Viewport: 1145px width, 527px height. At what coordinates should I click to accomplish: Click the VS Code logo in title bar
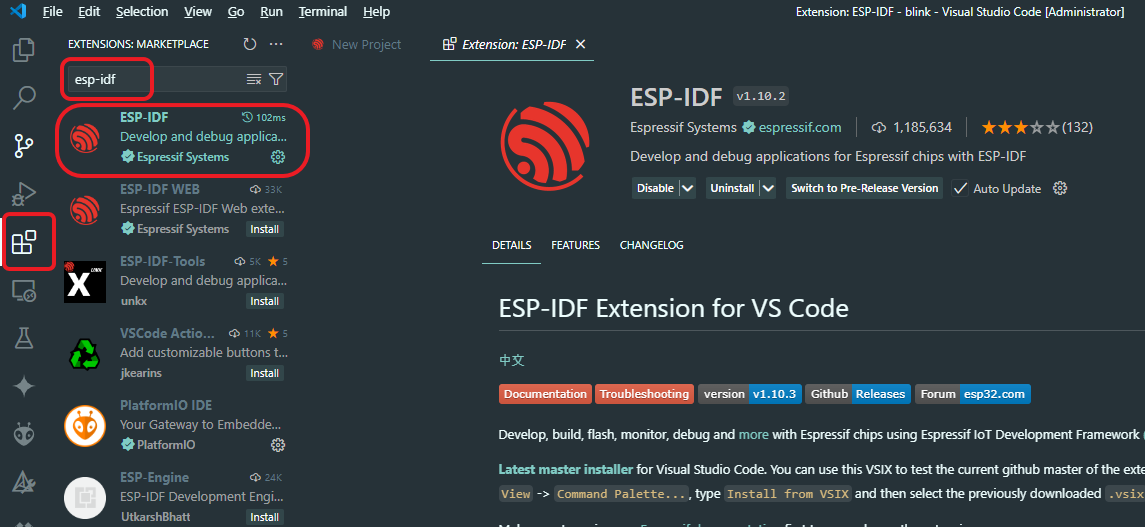tap(18, 12)
